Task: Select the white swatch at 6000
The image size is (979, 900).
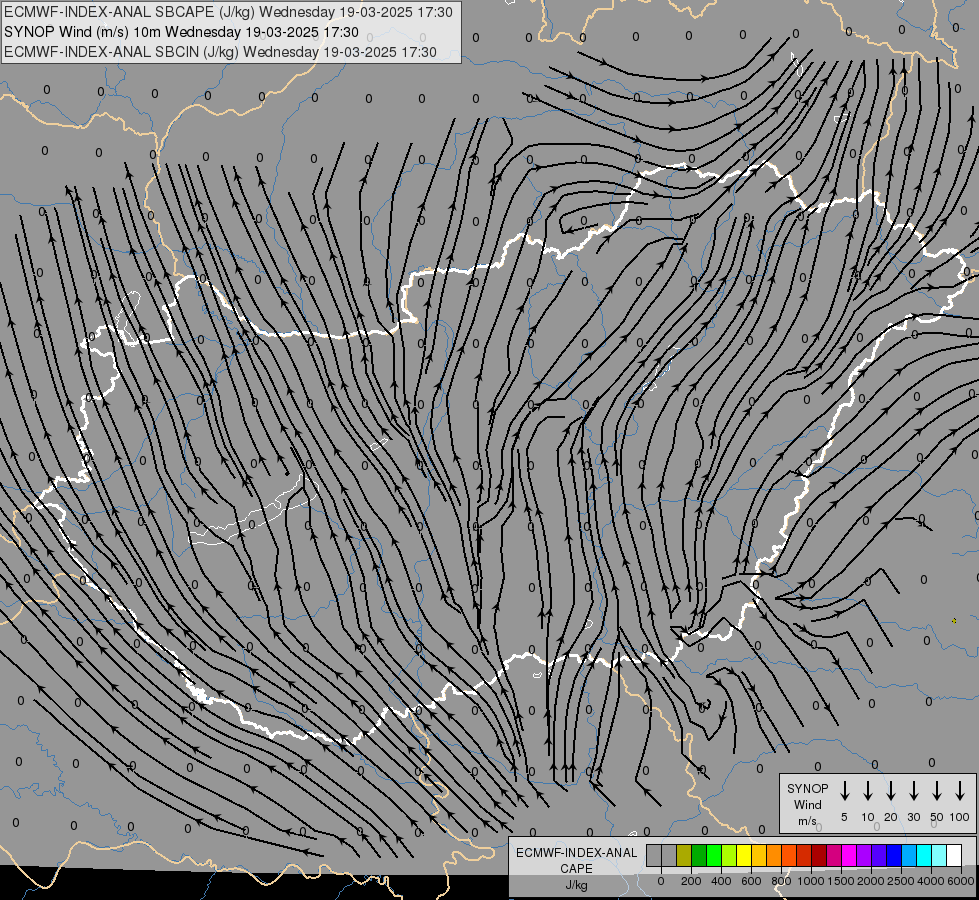Action: (954, 855)
